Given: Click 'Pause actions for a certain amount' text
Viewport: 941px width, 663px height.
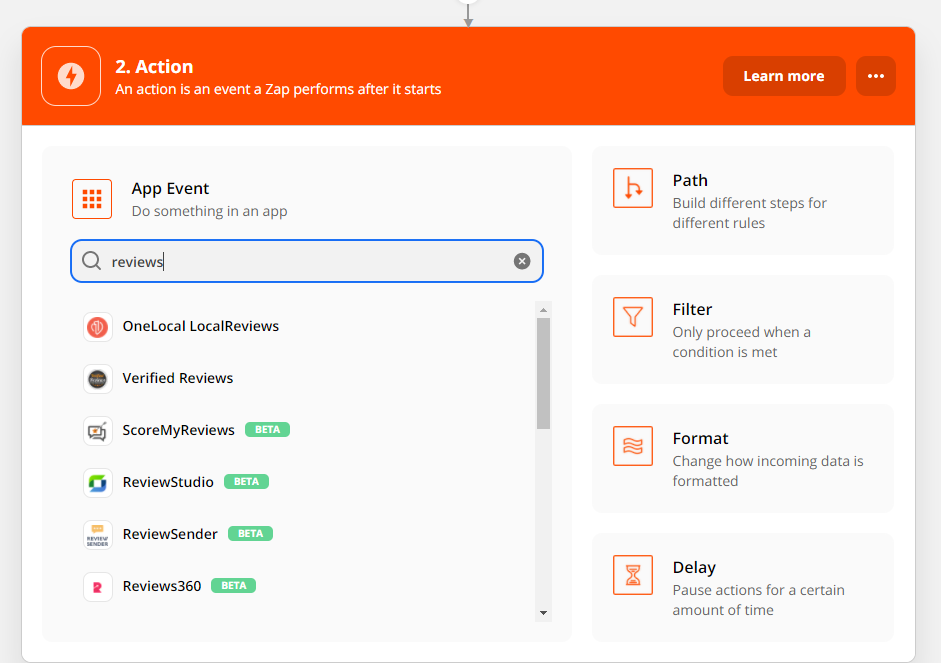Looking at the screenshot, I should [759, 600].
